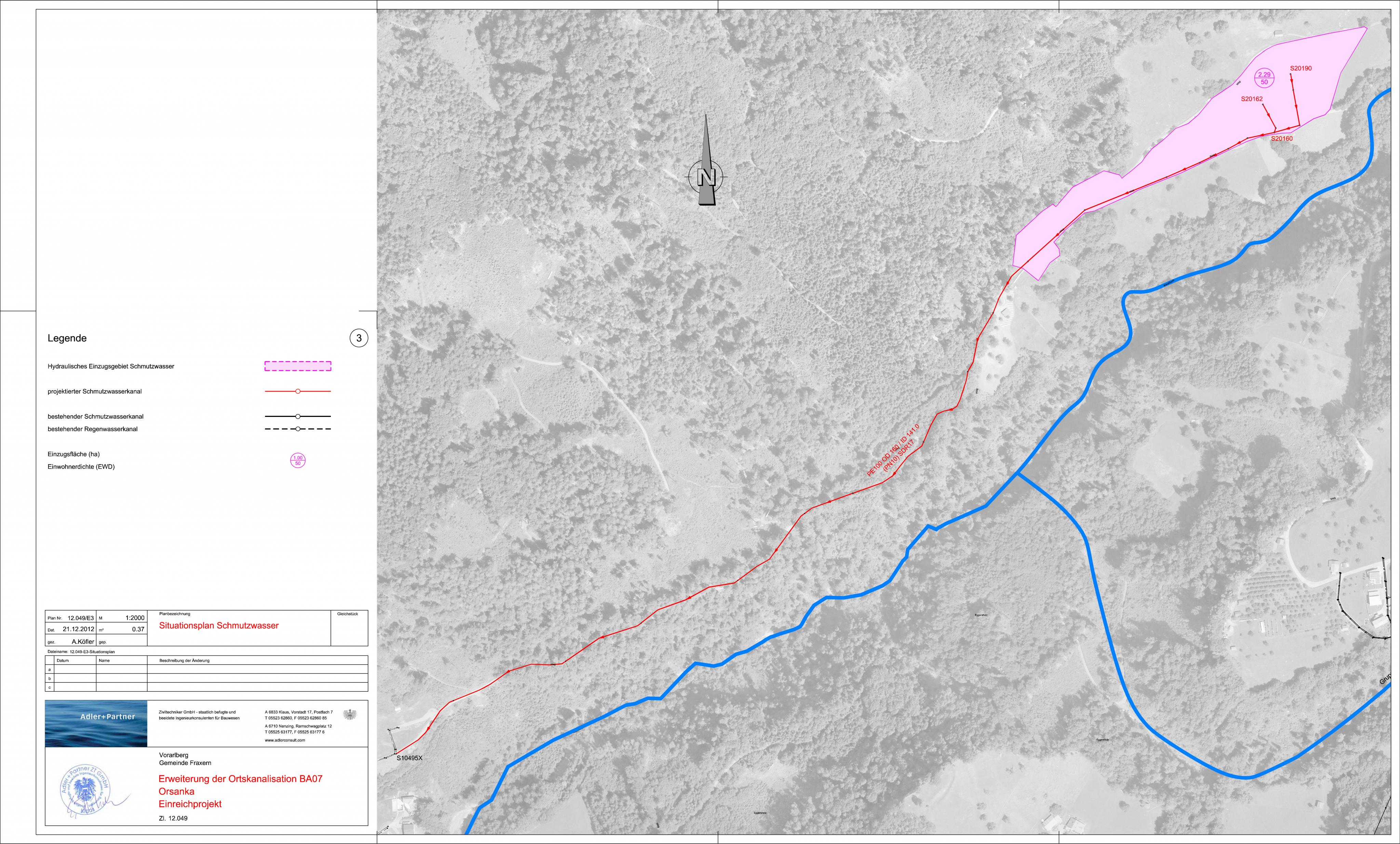1400x844 pixels.
Task: Click the S10495X connection point label
Action: (410, 758)
